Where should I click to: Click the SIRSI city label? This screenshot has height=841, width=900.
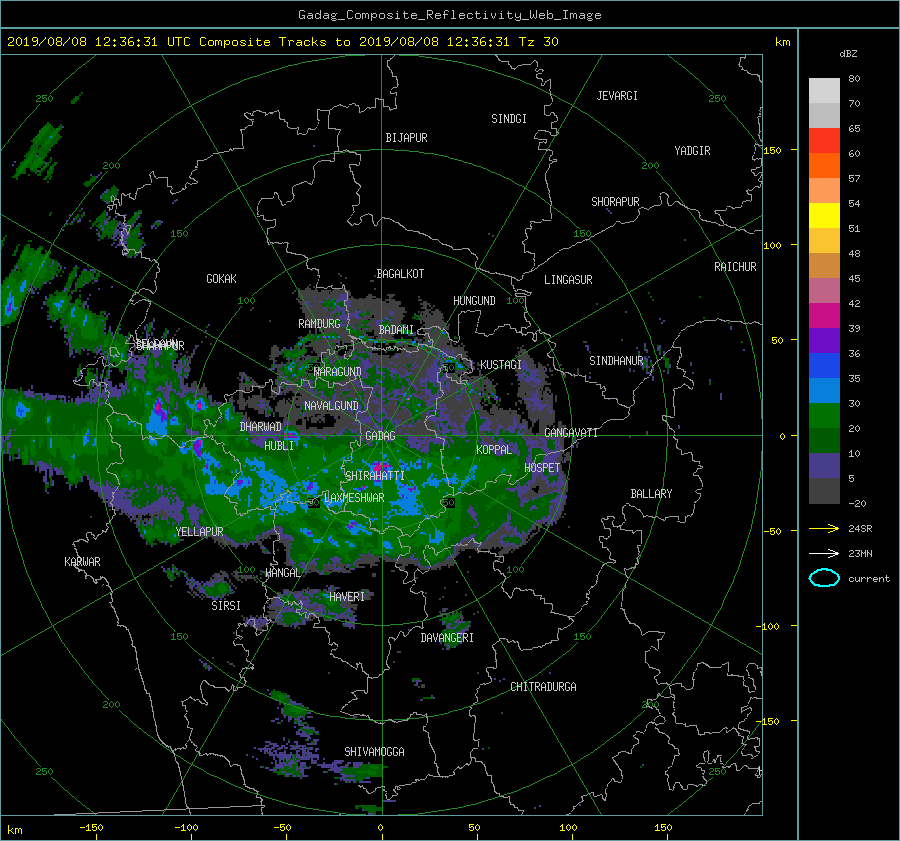(226, 606)
